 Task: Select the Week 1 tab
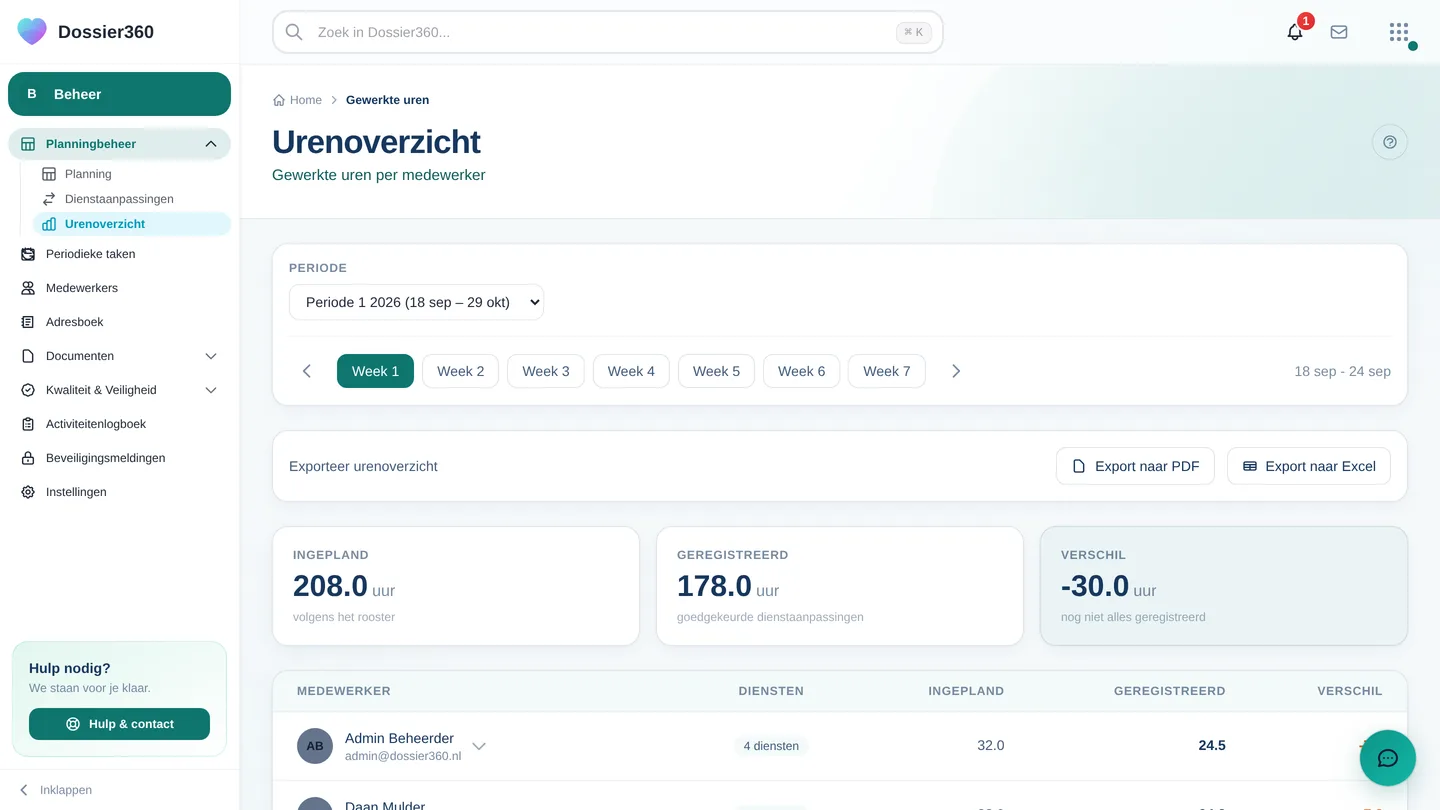click(375, 371)
